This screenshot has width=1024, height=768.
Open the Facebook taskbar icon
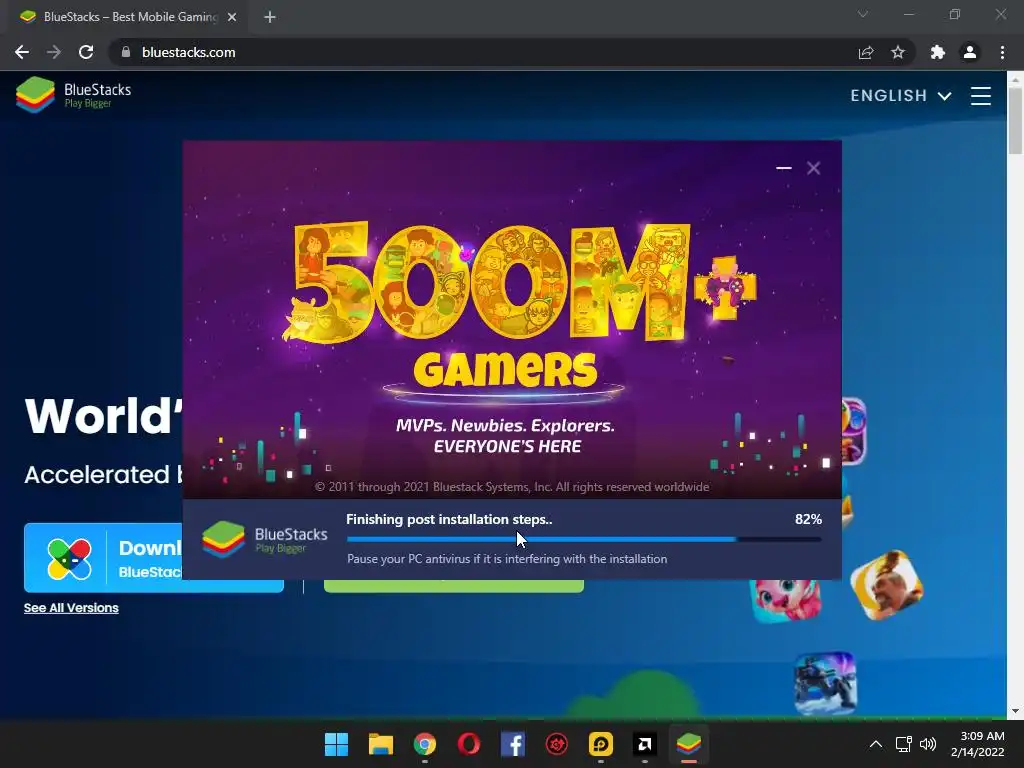(513, 744)
